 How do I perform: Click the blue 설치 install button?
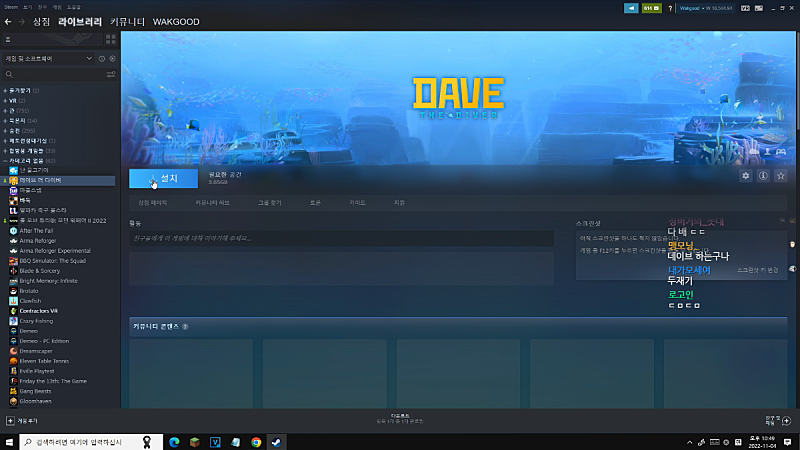pos(163,179)
